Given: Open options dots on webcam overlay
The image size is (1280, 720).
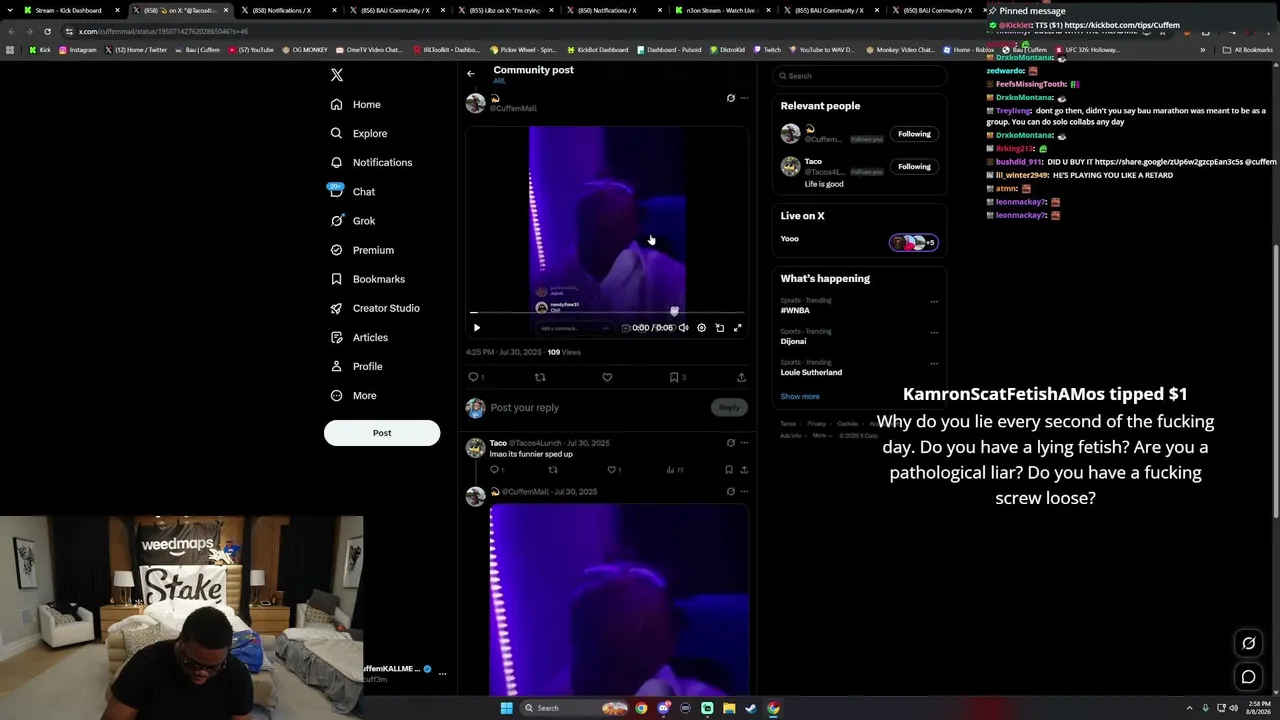Looking at the screenshot, I should point(442,673).
